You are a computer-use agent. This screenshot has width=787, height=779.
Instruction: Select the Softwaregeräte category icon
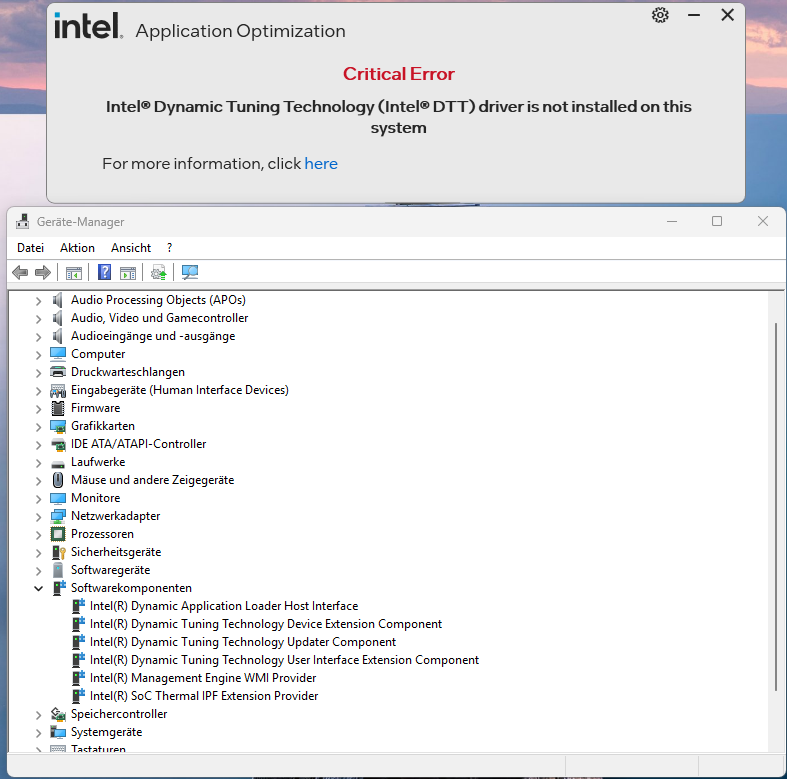[x=58, y=570]
